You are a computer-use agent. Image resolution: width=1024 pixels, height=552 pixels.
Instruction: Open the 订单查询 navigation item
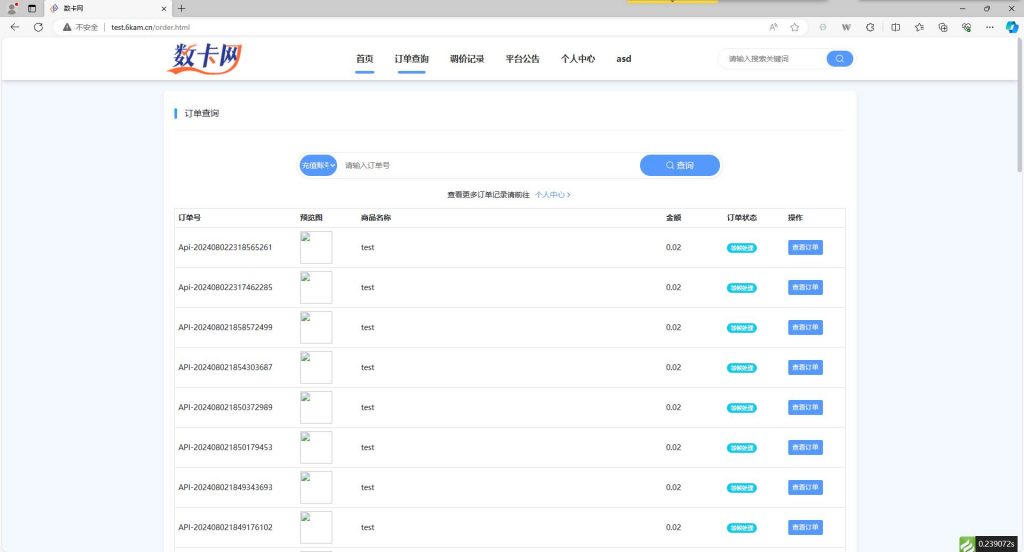[x=411, y=59]
